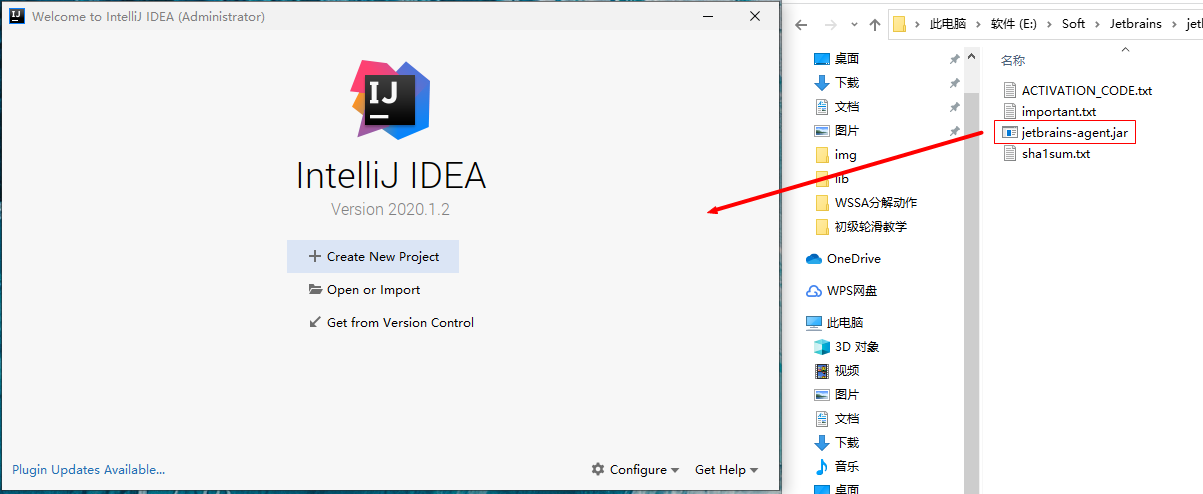This screenshot has width=1203, height=494.
Task: Click pin icon next to pinned 文档
Action: pos(955,107)
